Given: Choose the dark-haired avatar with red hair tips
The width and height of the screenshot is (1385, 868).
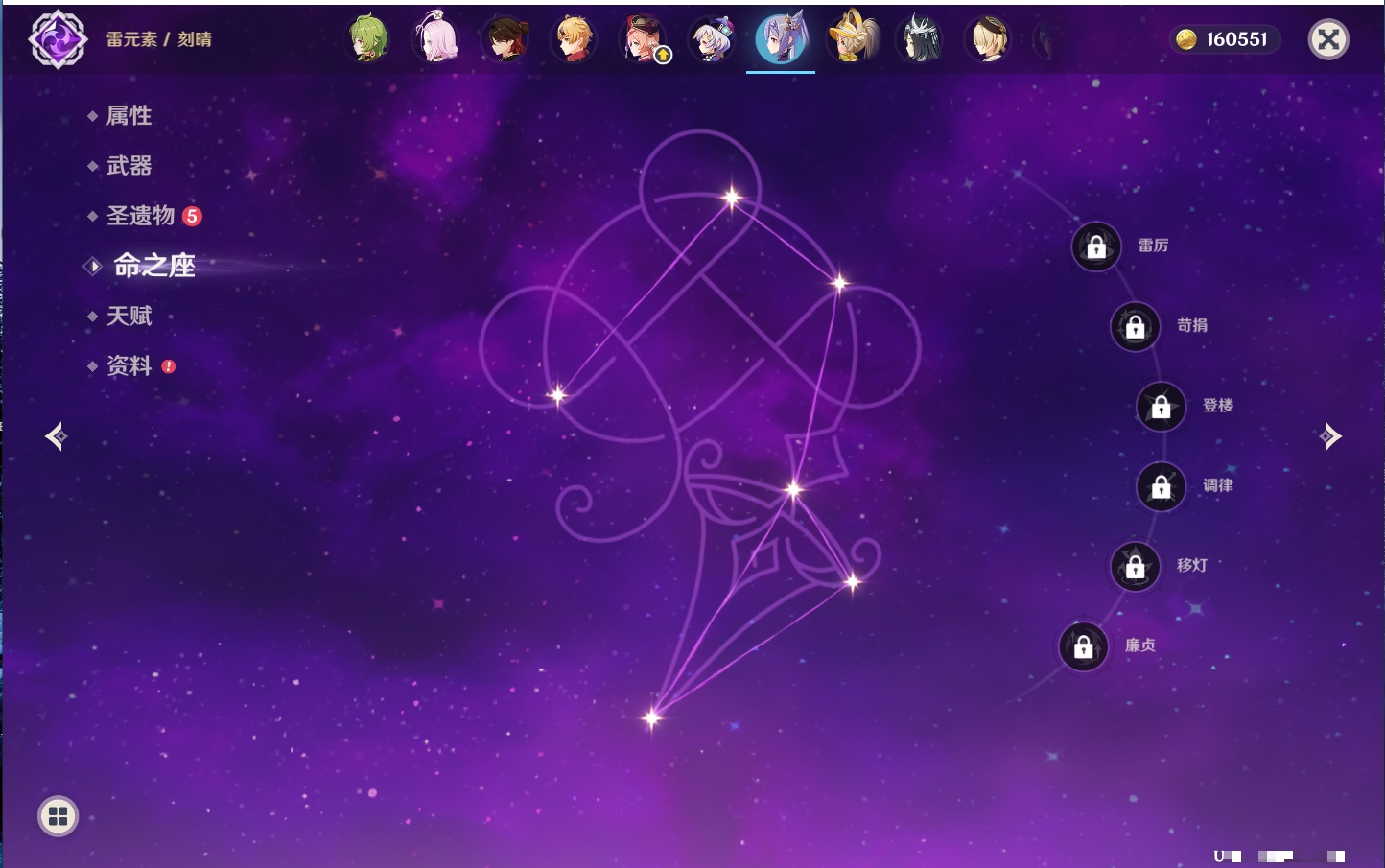Looking at the screenshot, I should pos(505,39).
